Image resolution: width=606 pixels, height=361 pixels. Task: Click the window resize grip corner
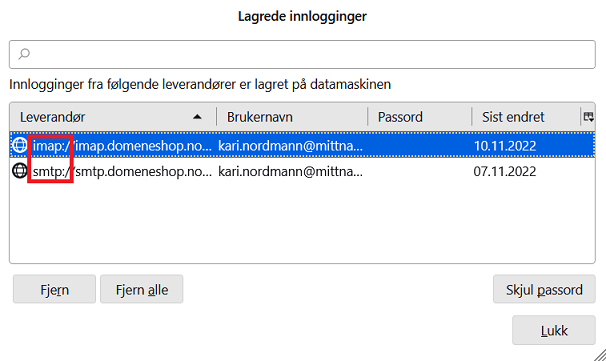[x=600, y=355]
